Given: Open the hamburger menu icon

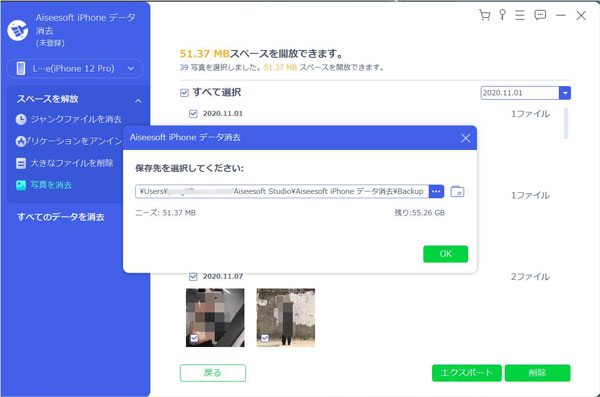Looking at the screenshot, I should point(520,15).
